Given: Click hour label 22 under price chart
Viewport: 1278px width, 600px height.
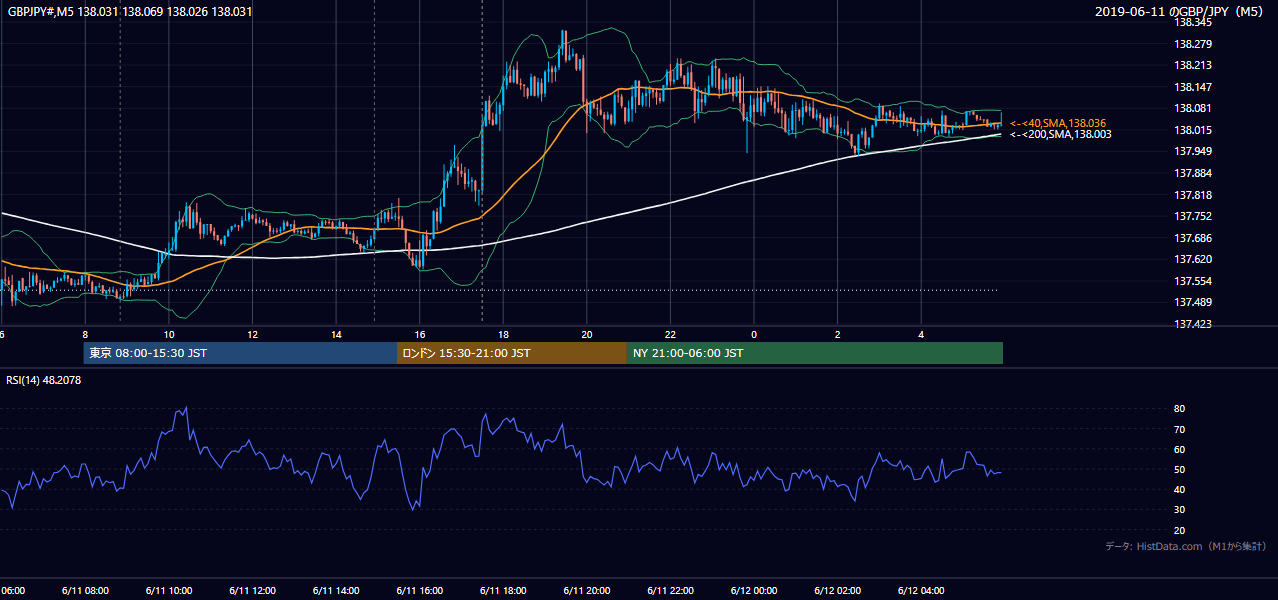Looking at the screenshot, I should pos(670,335).
